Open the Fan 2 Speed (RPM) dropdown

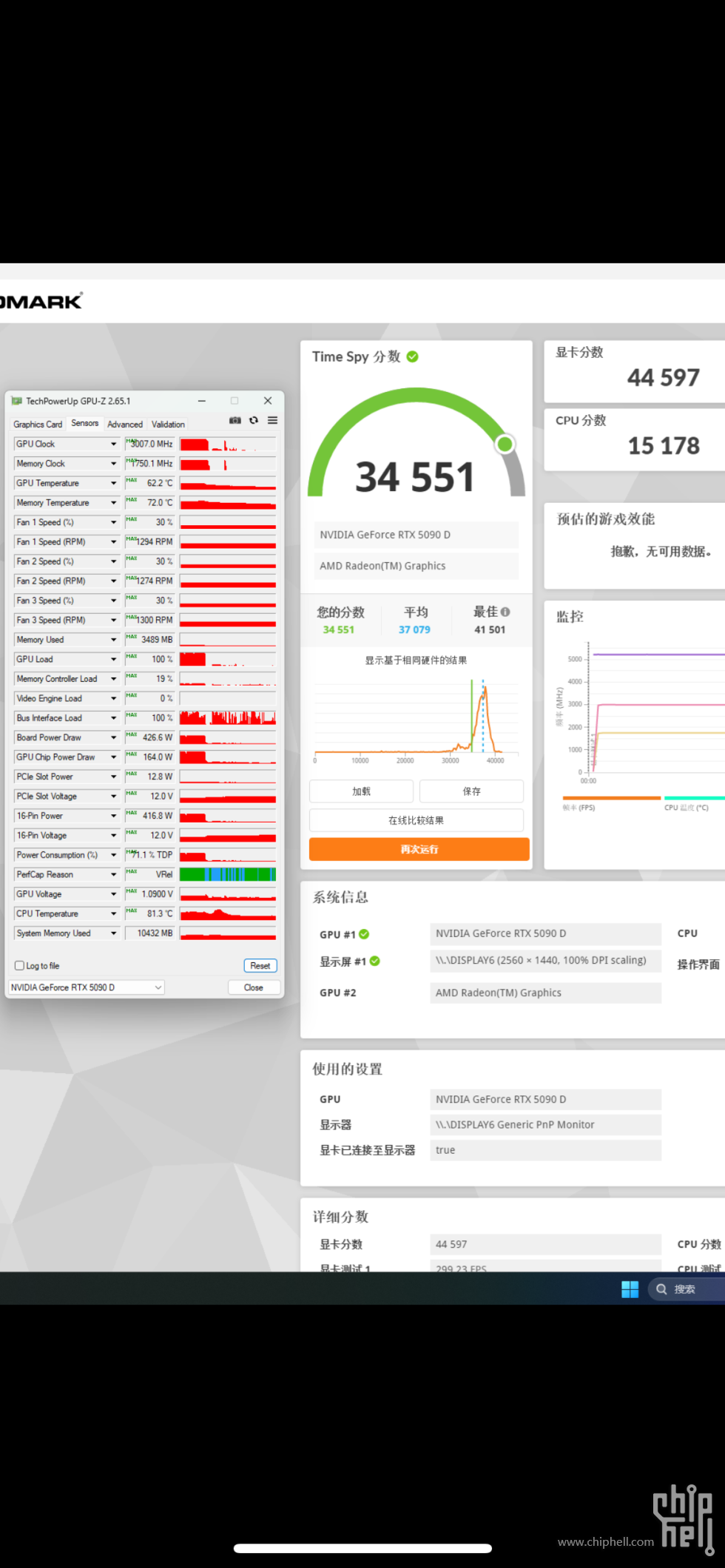[114, 581]
